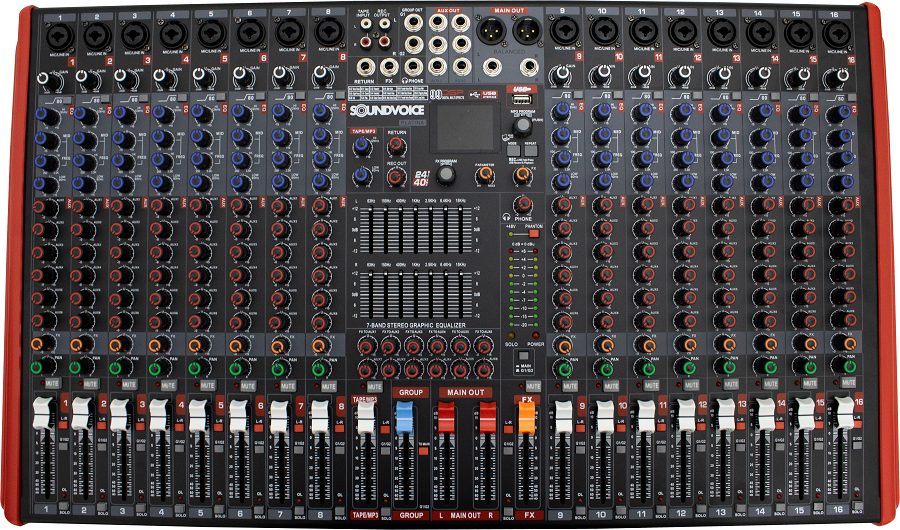Screen dimensions: 900x530
Task: Click the orange PARAMETER knob
Action: [485, 174]
